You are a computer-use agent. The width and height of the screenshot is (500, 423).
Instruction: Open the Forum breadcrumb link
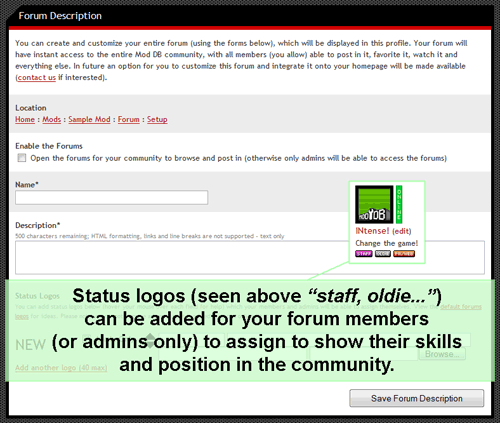pos(129,119)
